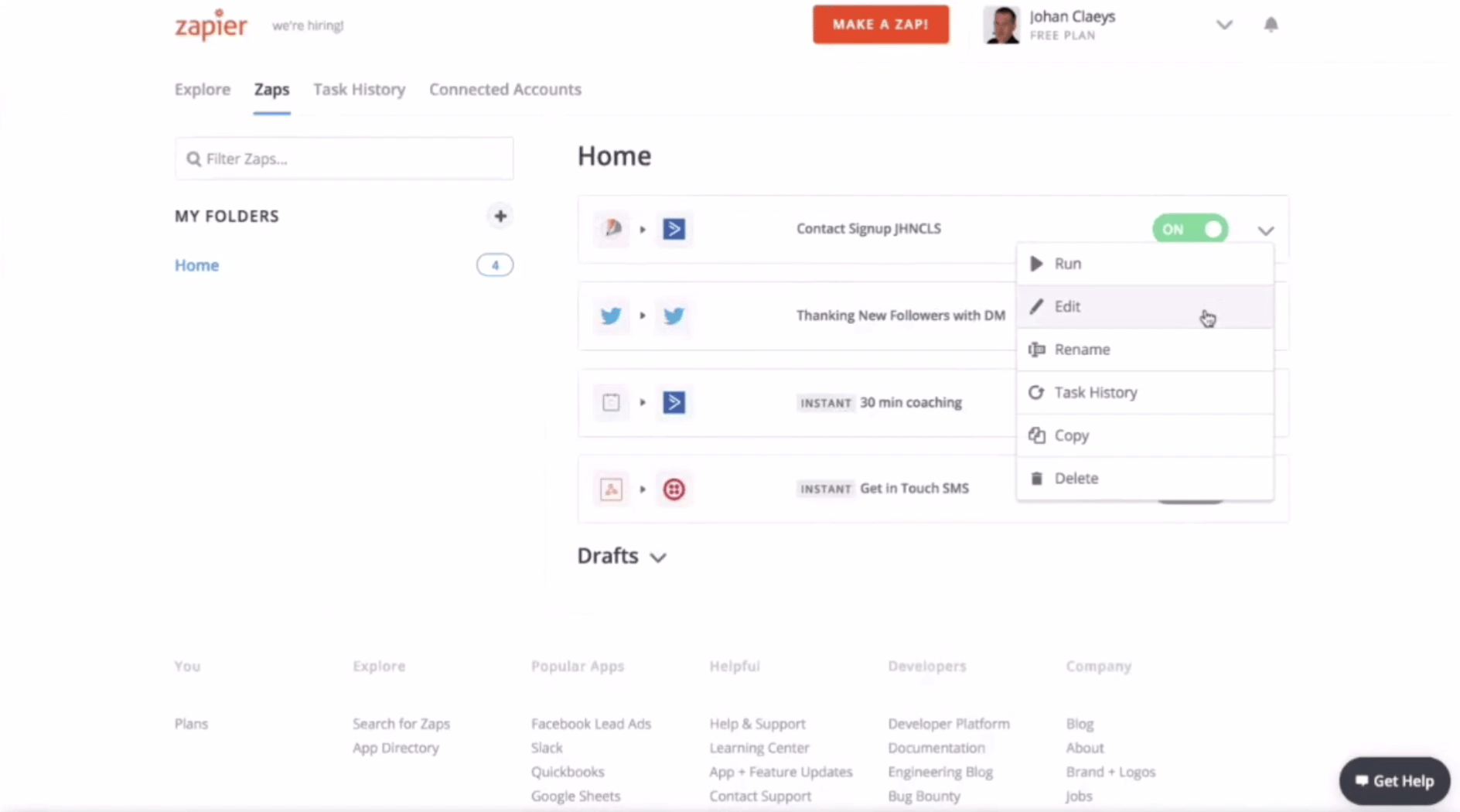The height and width of the screenshot is (812, 1460).
Task: Click the Zapier logo
Action: point(211,25)
